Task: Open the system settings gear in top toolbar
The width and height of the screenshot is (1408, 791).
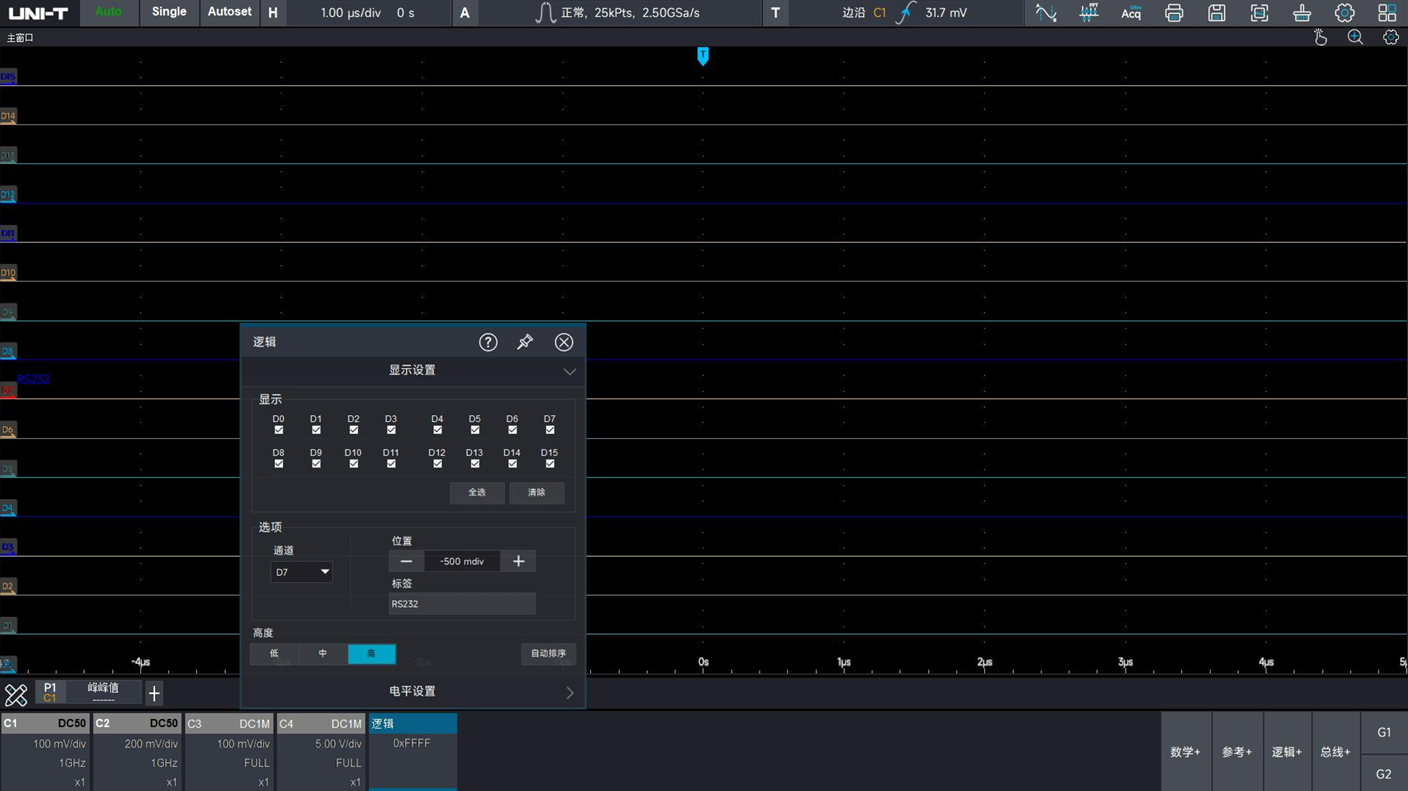Action: point(1345,13)
